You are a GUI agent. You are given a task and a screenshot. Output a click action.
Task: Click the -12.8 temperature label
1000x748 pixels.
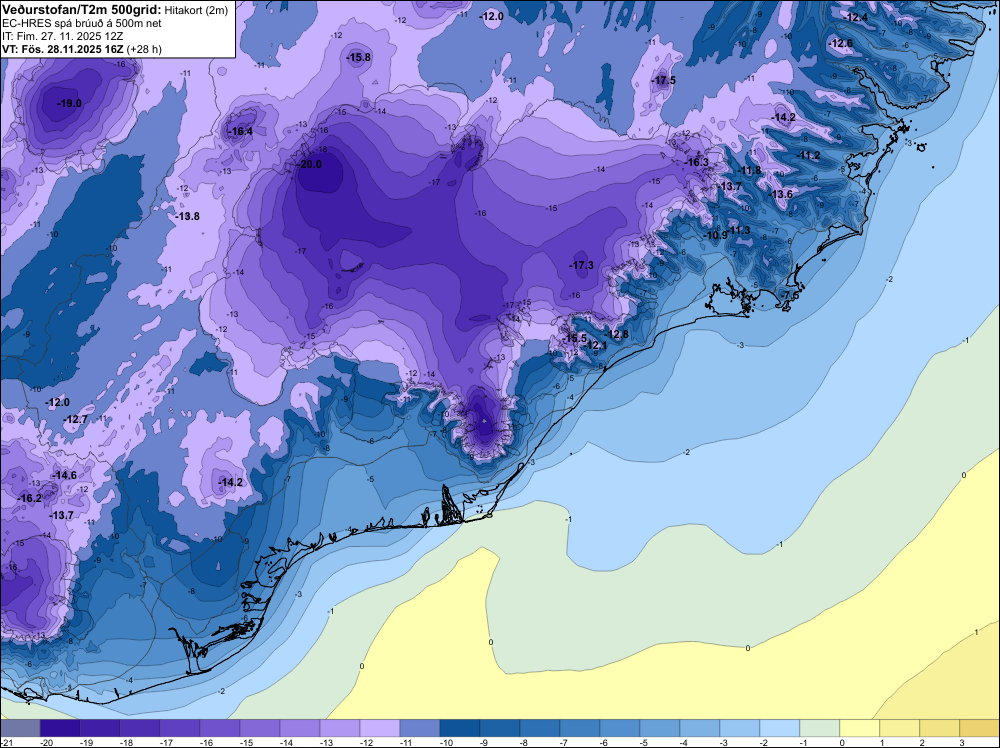click(x=617, y=334)
